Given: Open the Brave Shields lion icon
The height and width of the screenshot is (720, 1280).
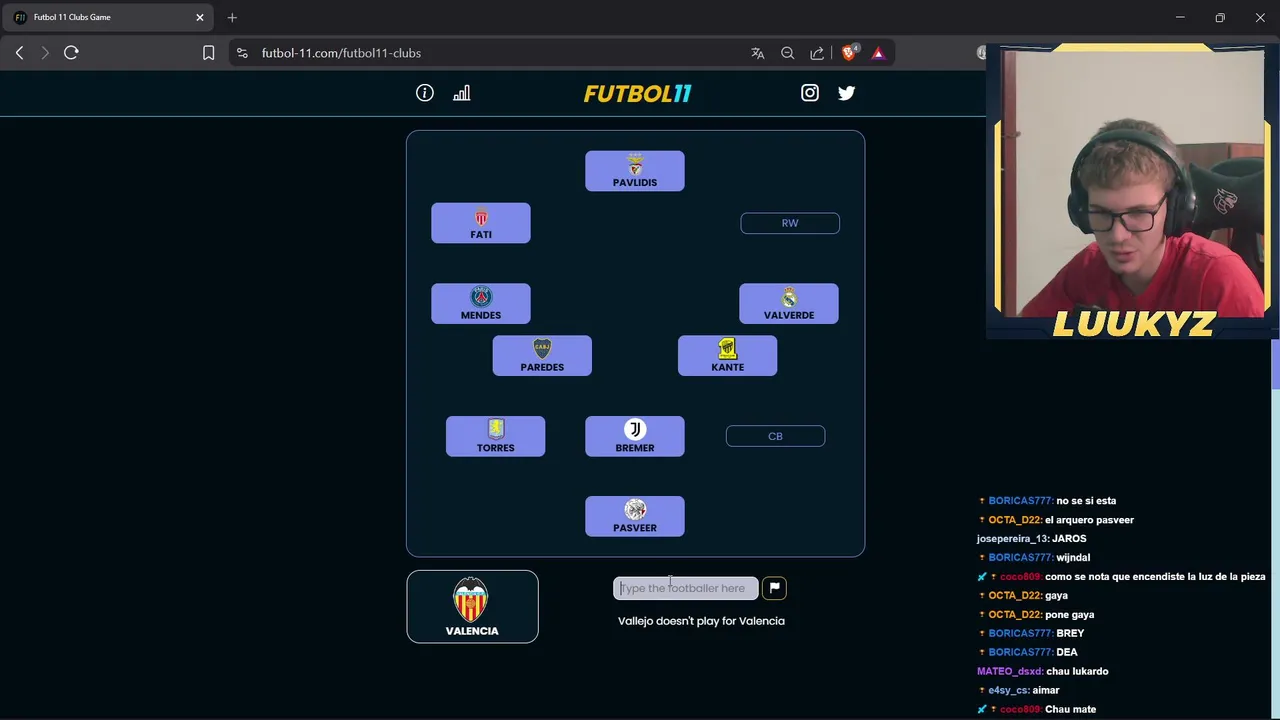Looking at the screenshot, I should pyautogui.click(x=849, y=53).
